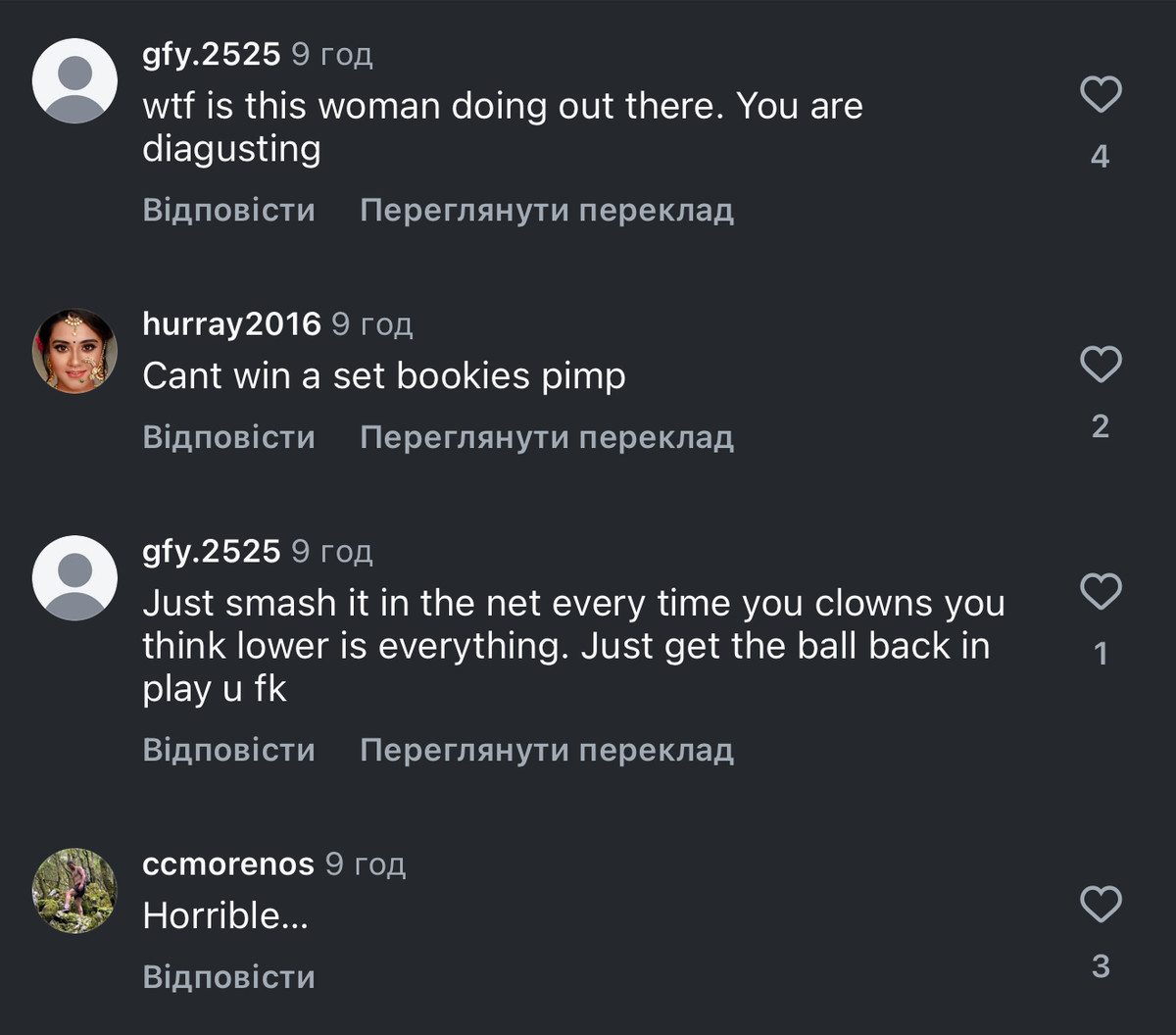
Task: Like the "wtf is this woman" comment
Action: tap(1100, 95)
